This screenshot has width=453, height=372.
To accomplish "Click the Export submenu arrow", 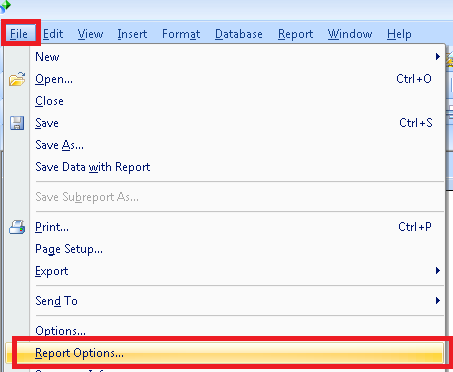I will click(x=438, y=270).
